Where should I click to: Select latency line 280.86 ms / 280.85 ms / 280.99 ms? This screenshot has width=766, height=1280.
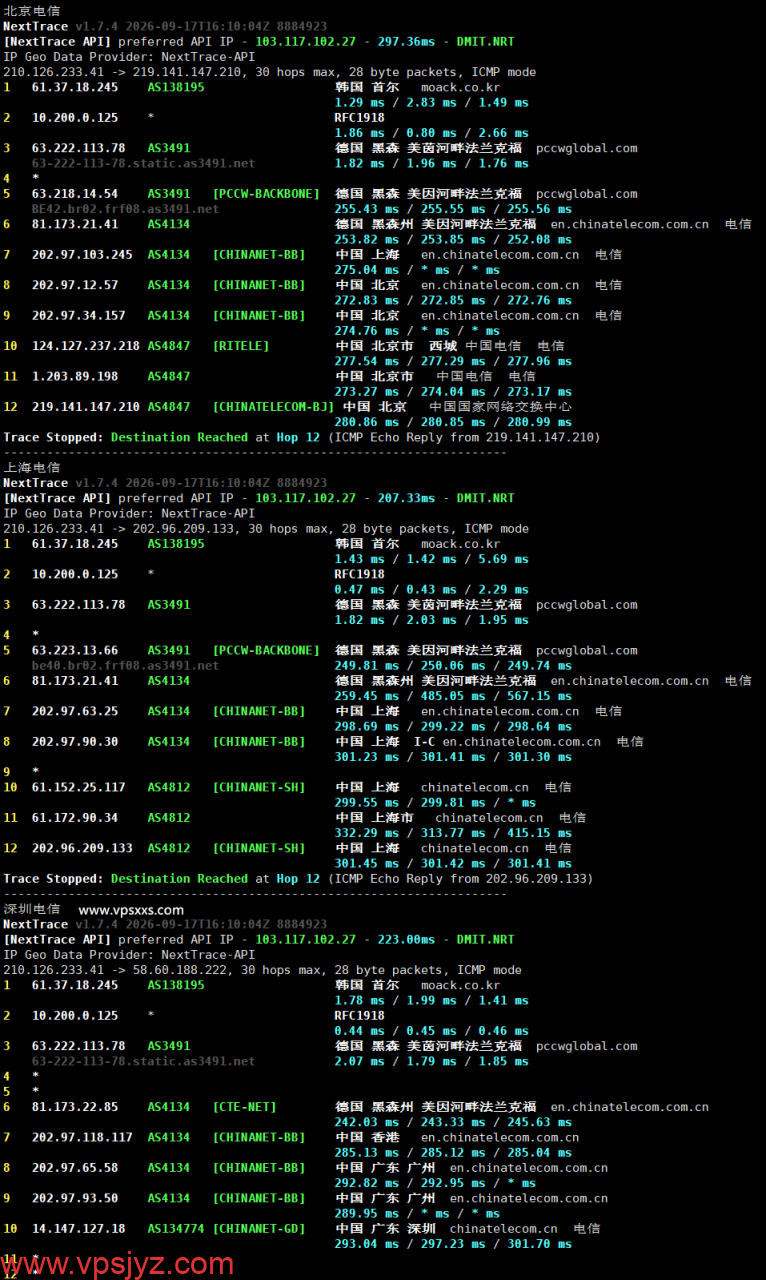click(x=453, y=422)
